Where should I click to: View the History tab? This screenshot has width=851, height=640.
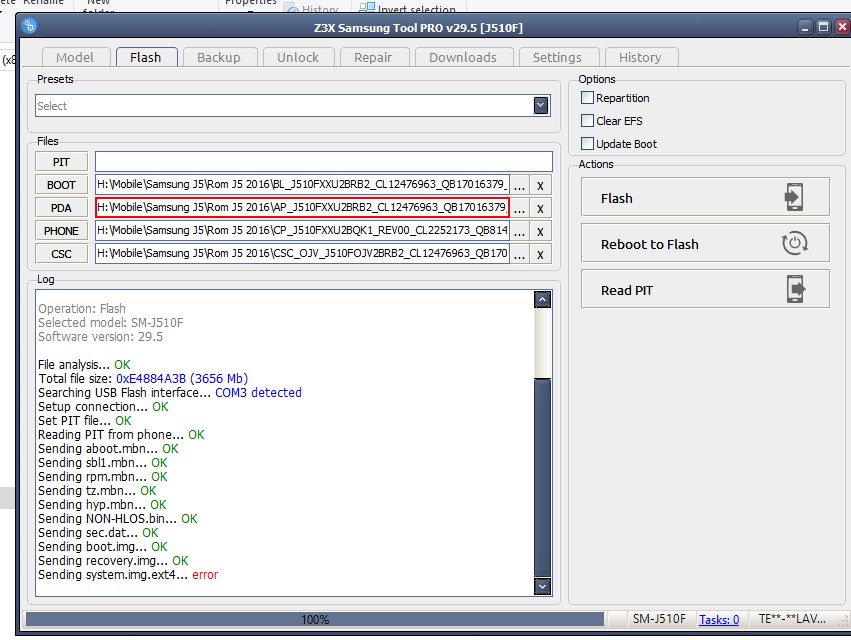(x=640, y=58)
